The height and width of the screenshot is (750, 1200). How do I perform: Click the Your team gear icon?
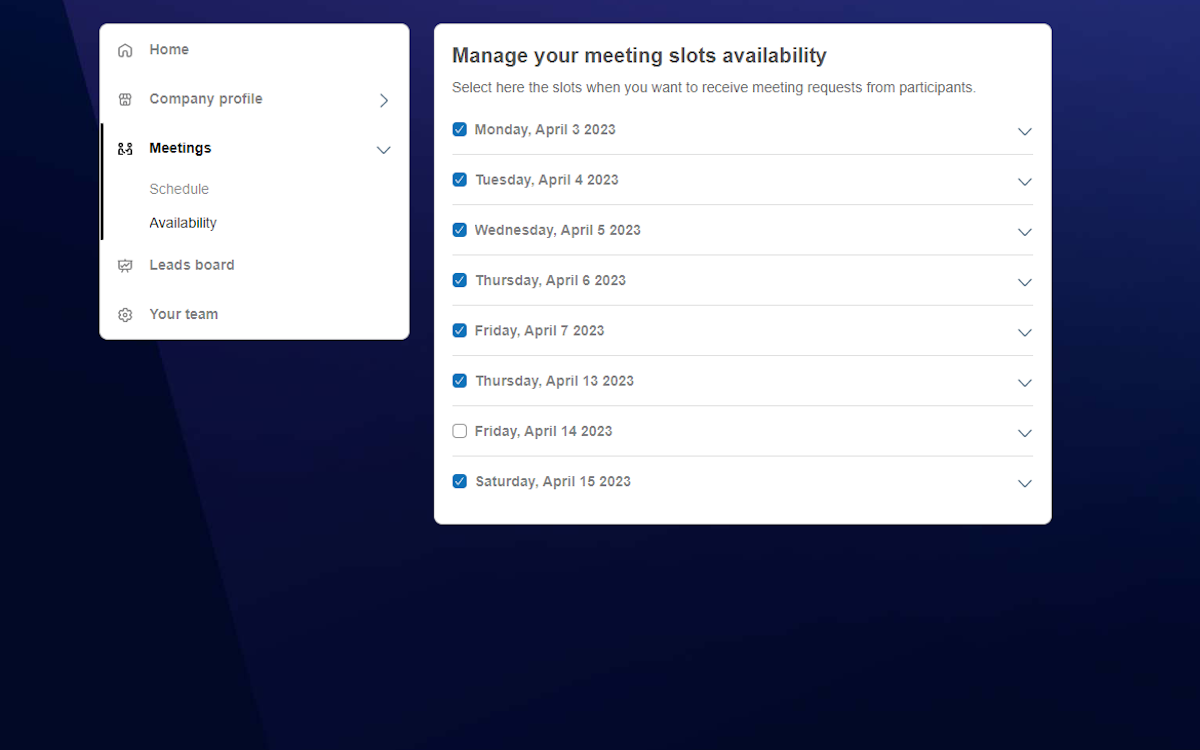pos(124,314)
